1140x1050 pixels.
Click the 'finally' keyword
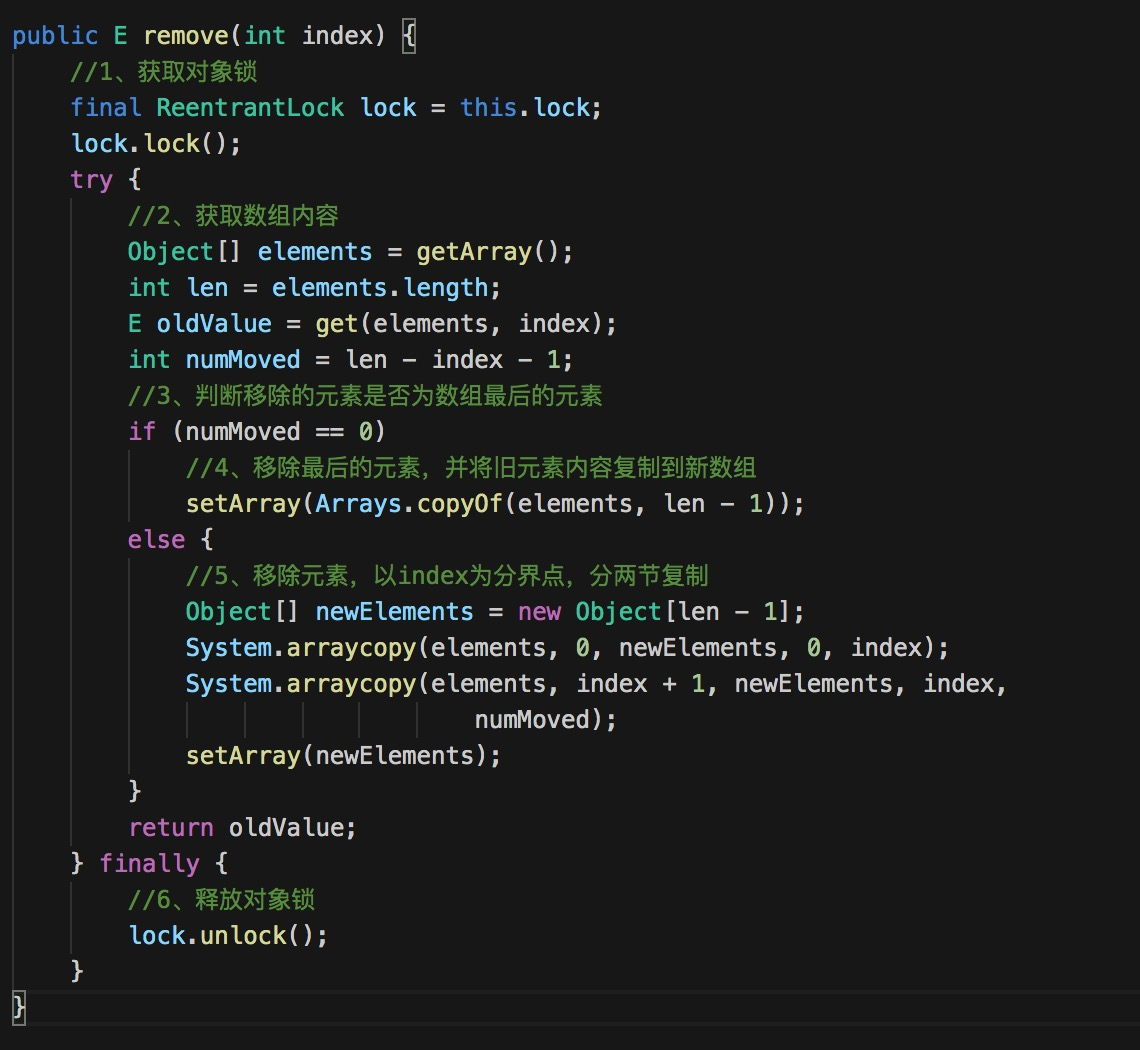tap(149, 864)
